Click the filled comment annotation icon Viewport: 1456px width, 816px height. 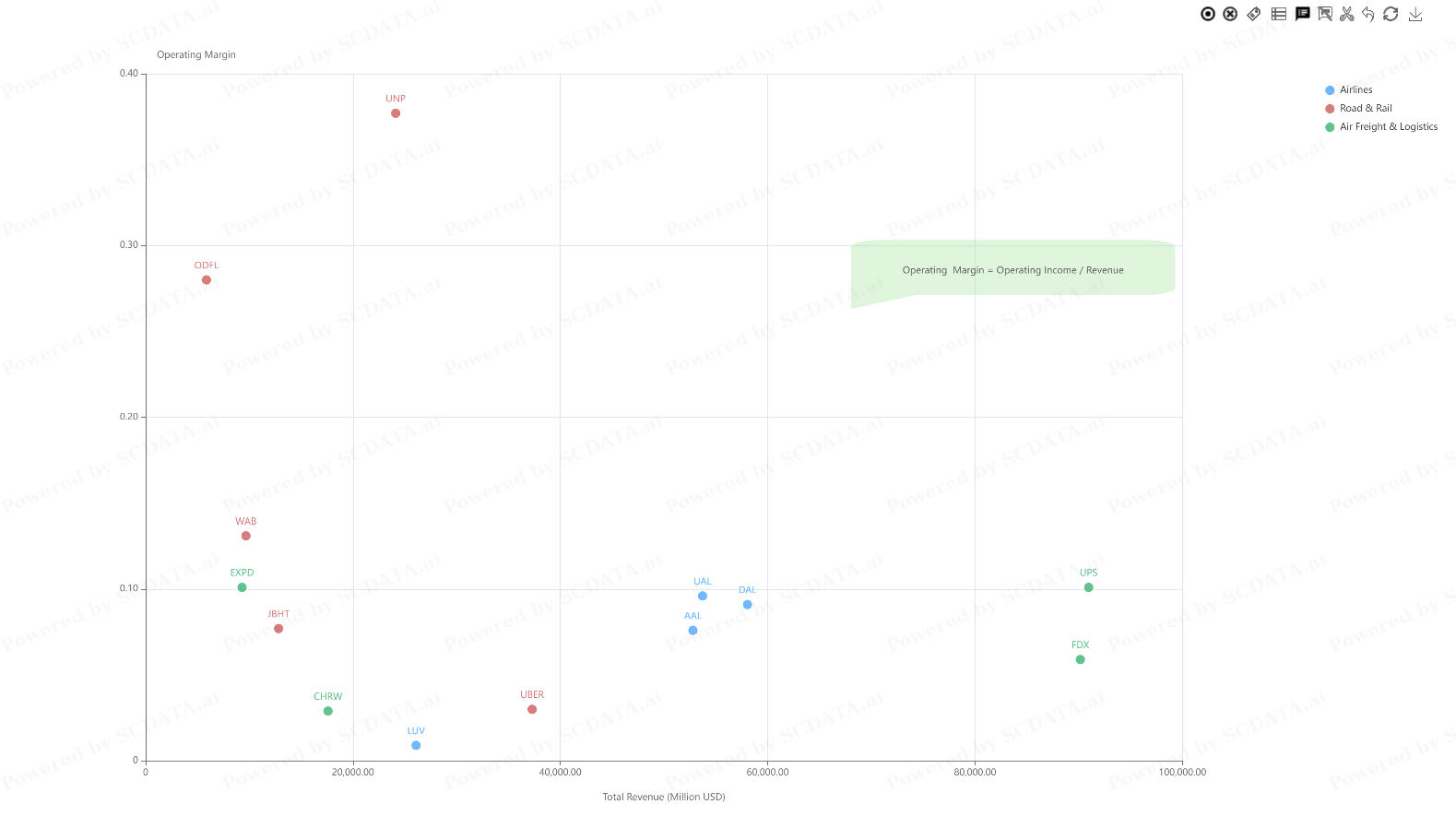click(1302, 14)
